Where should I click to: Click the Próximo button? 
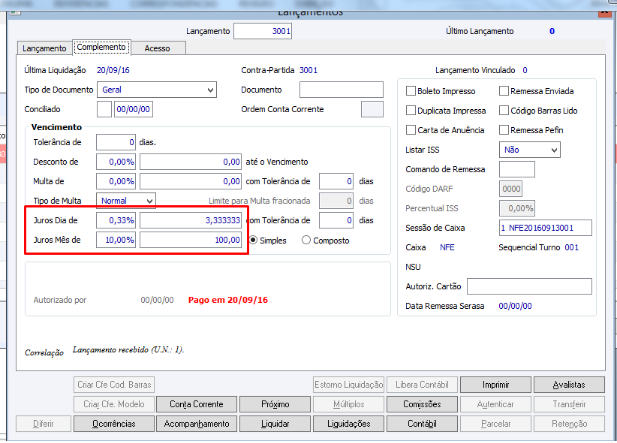click(x=275, y=404)
